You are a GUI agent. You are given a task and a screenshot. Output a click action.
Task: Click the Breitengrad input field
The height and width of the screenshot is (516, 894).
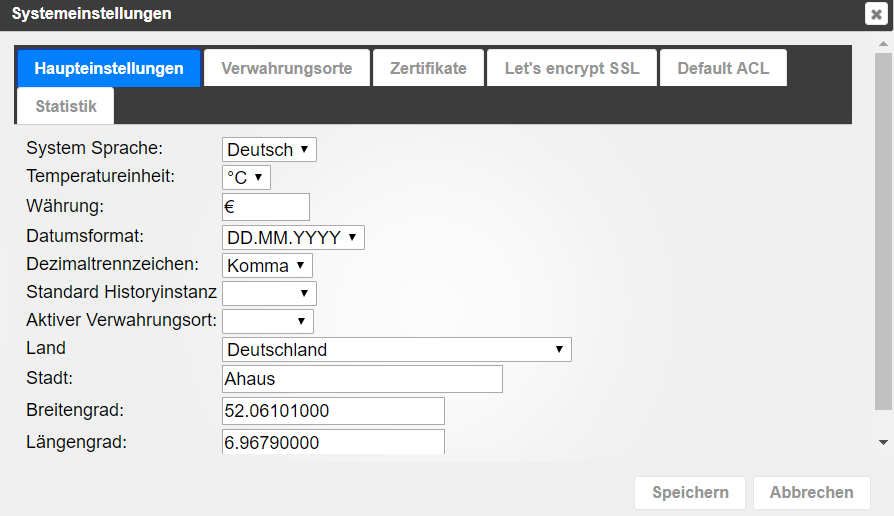coord(333,411)
